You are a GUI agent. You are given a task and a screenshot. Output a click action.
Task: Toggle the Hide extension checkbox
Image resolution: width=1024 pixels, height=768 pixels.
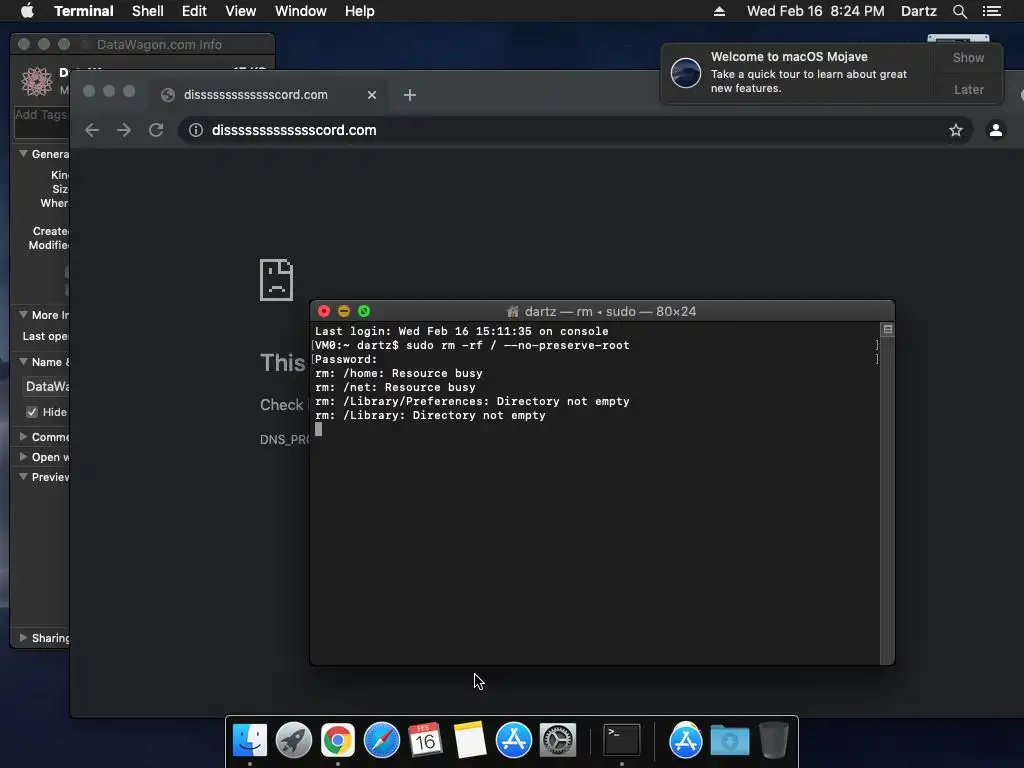[31, 412]
